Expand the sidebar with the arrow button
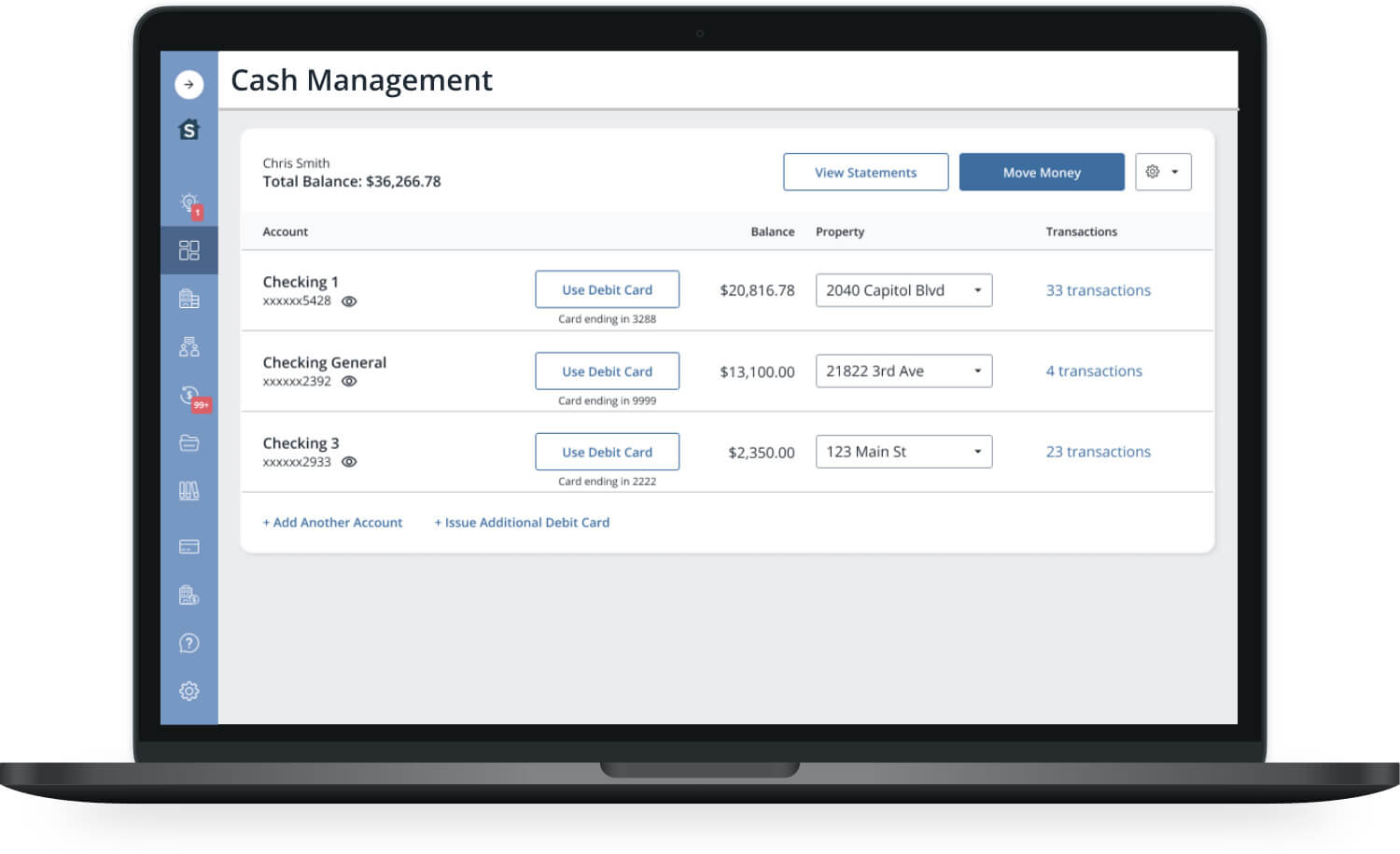This screenshot has height=854, width=1400. pyautogui.click(x=189, y=84)
